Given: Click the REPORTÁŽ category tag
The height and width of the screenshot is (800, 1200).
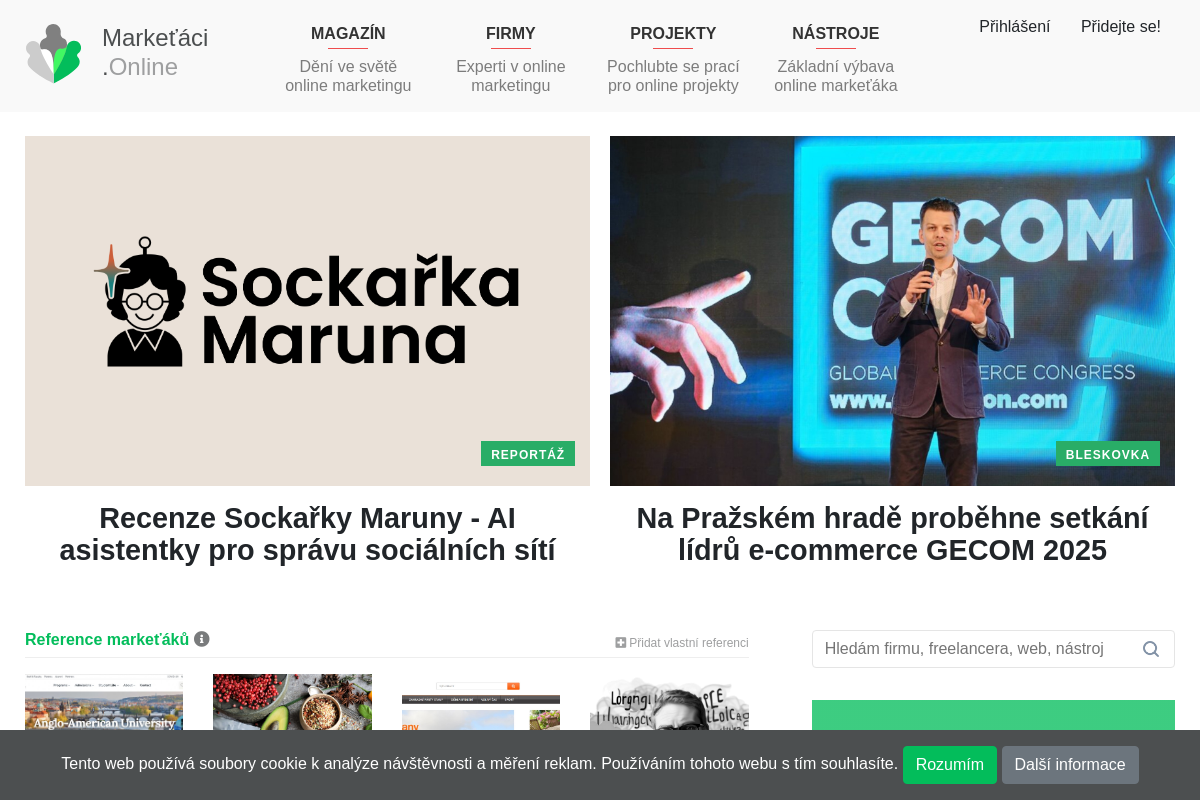Looking at the screenshot, I should tap(528, 454).
